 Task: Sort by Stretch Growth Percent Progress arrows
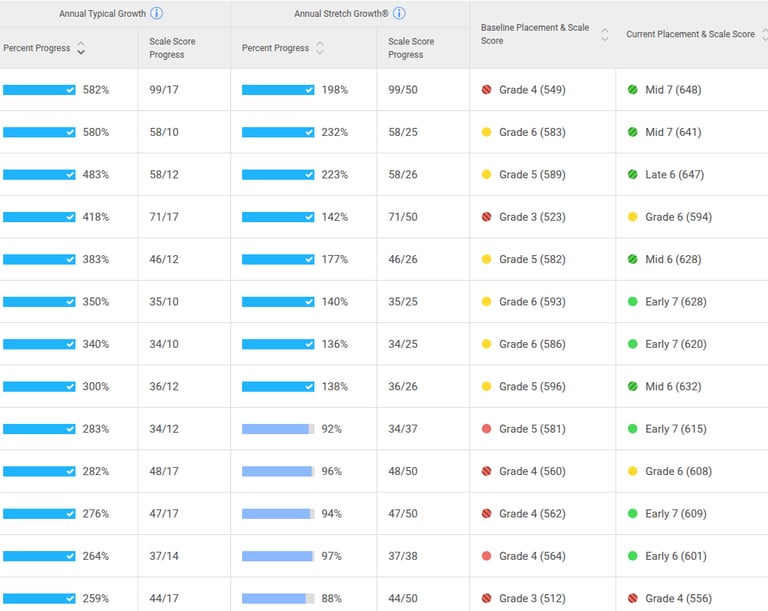320,48
